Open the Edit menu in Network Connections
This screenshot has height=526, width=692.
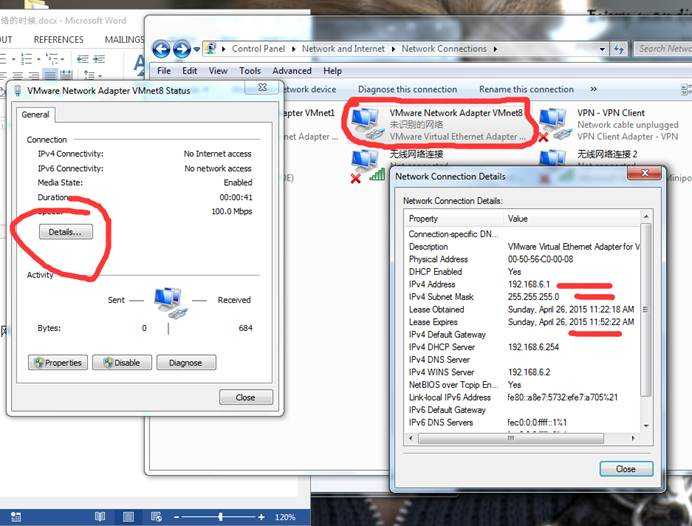pos(189,71)
